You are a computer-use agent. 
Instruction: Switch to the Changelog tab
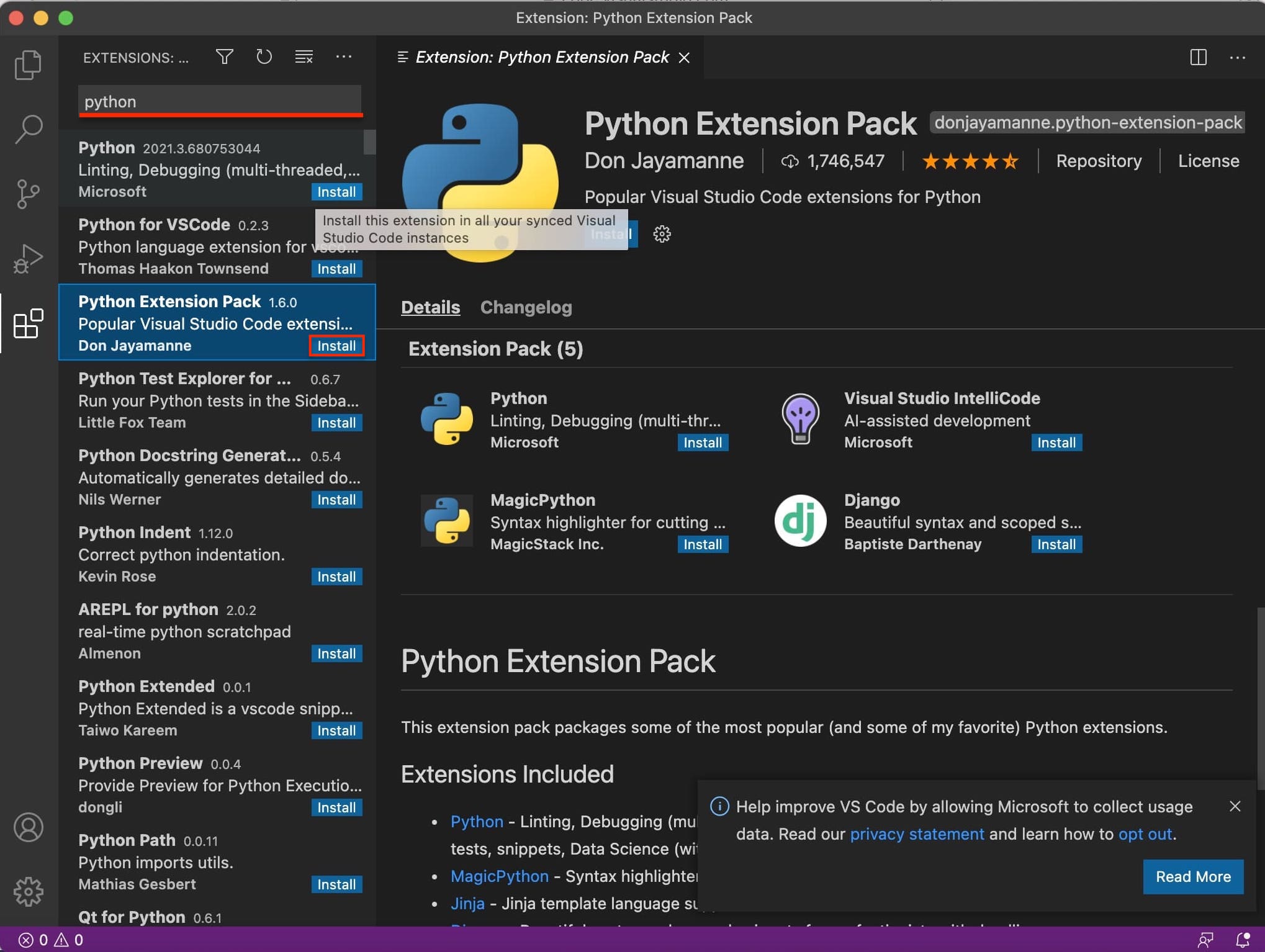click(x=526, y=307)
